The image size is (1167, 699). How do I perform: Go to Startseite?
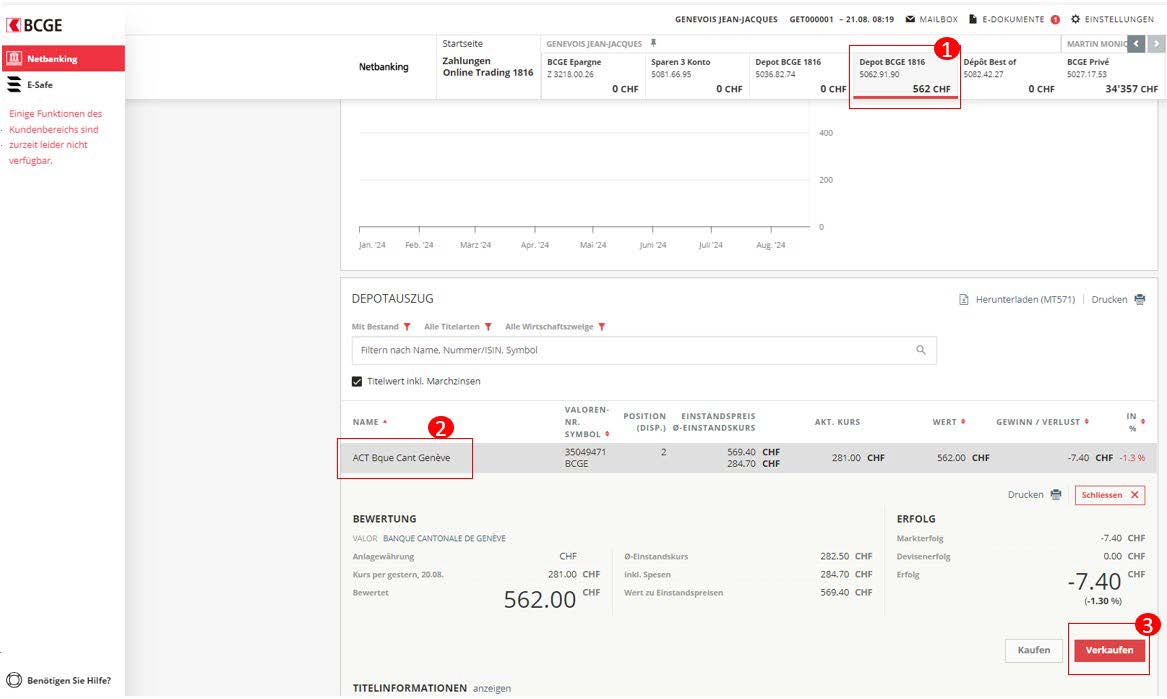click(462, 44)
